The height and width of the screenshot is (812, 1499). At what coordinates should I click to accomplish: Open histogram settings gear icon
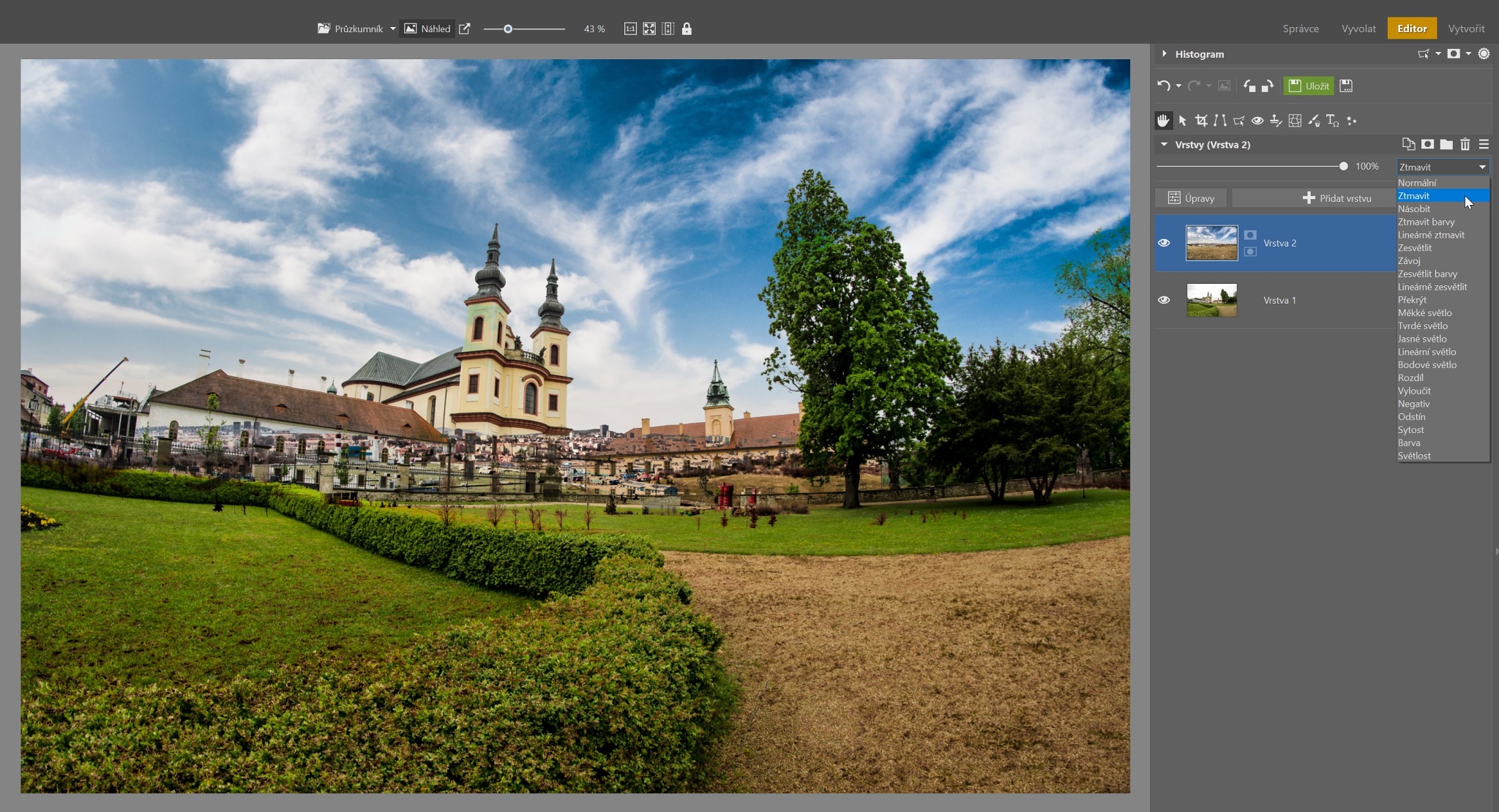1484,53
